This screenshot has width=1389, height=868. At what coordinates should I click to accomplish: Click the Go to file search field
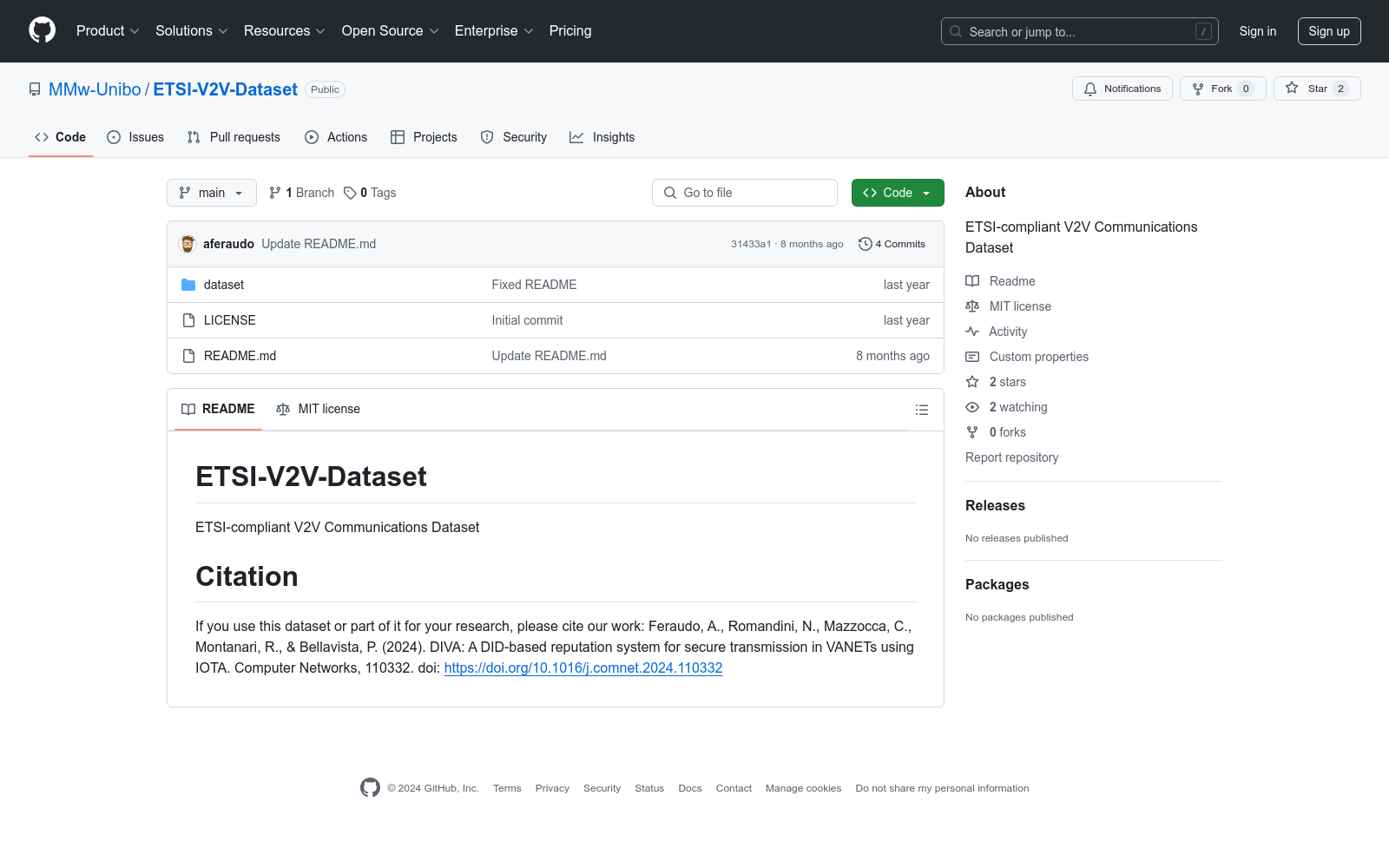click(745, 193)
